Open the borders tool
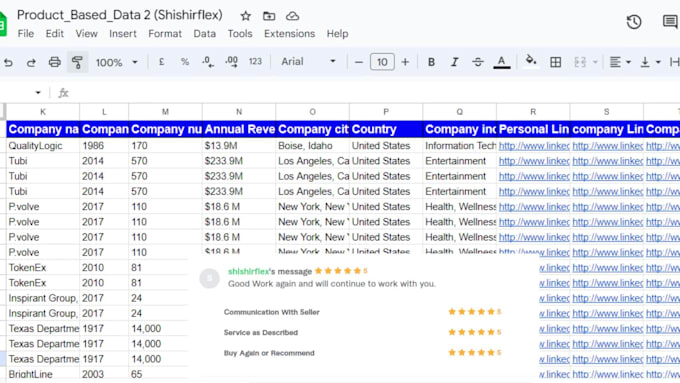Screen dimensions: 680x383 pyautogui.click(x=556, y=62)
